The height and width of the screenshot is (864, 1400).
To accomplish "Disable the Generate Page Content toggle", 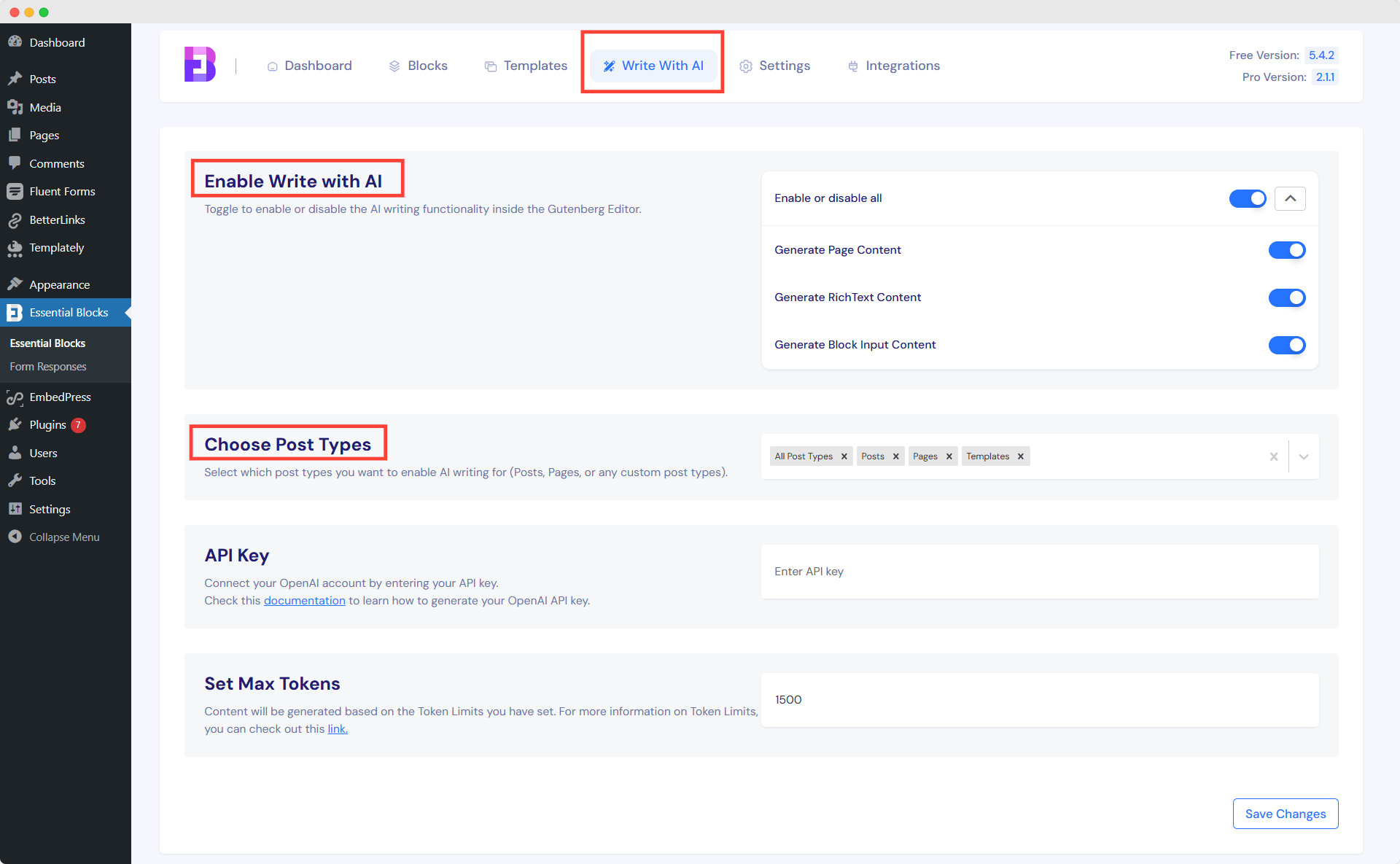I will (1286, 249).
